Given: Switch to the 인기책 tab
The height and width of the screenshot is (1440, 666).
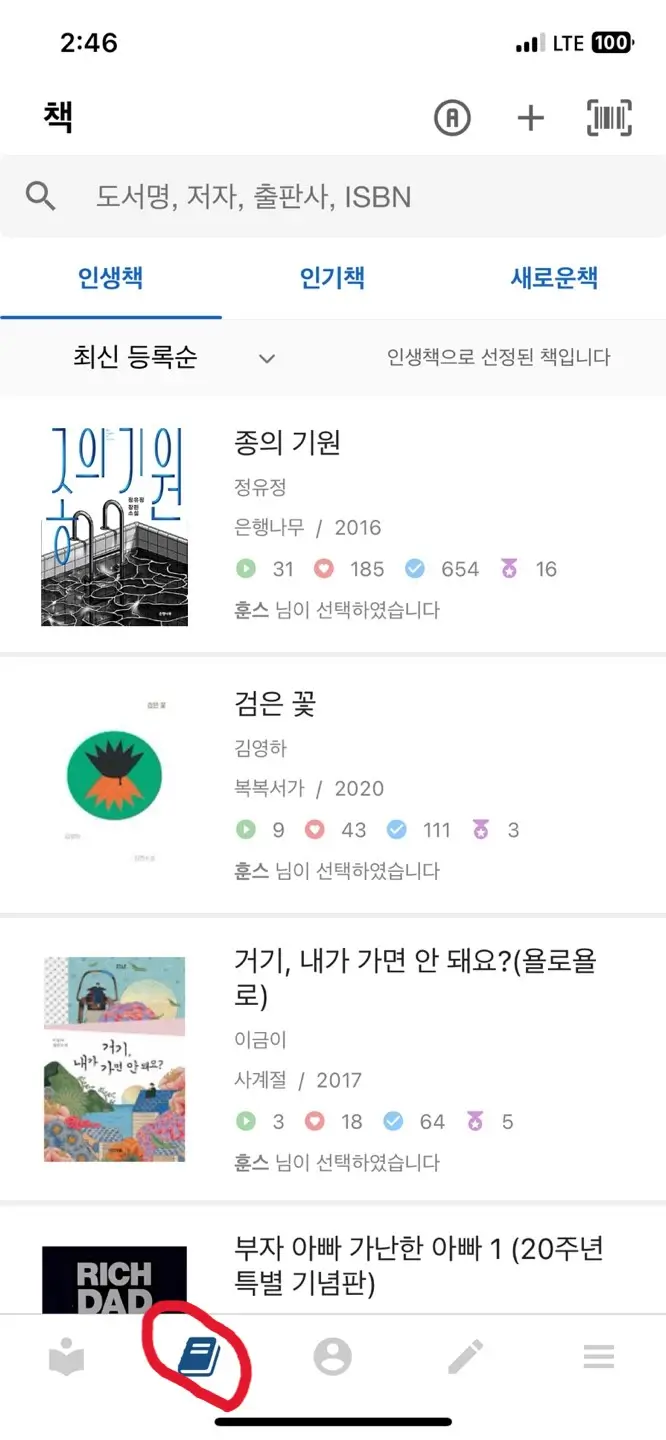Looking at the screenshot, I should 333,279.
